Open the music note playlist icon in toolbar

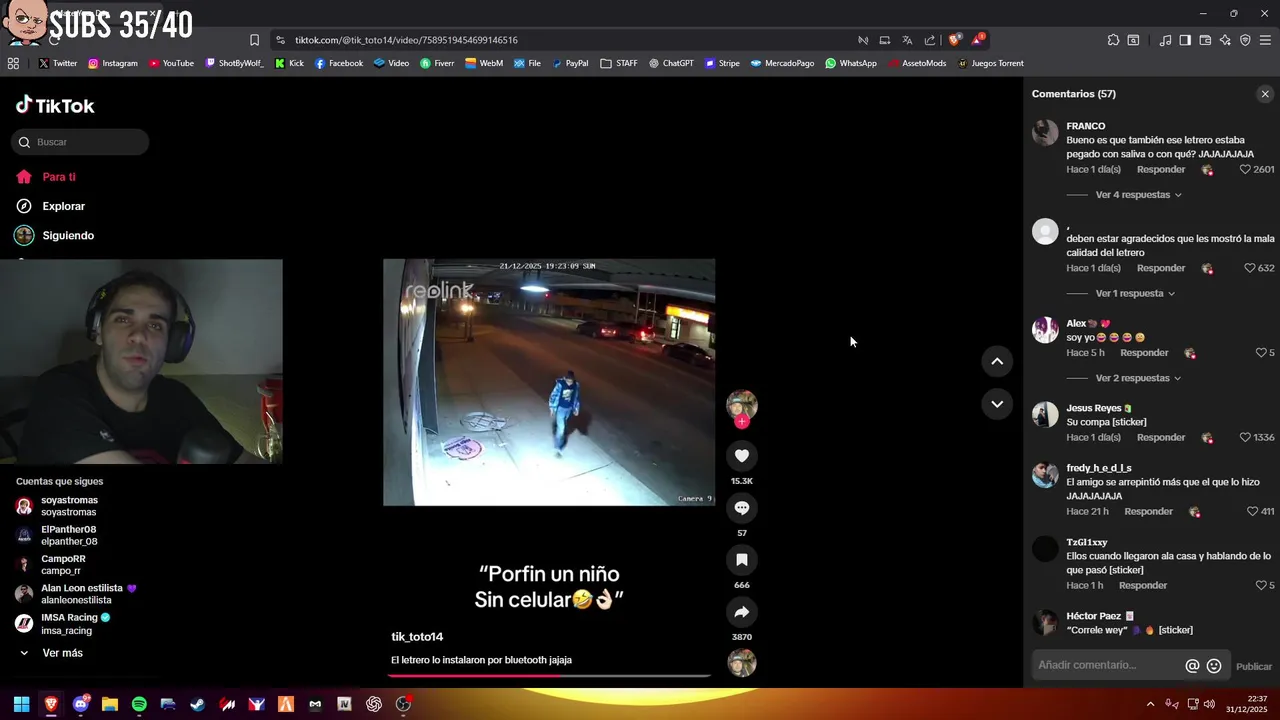(x=1165, y=40)
